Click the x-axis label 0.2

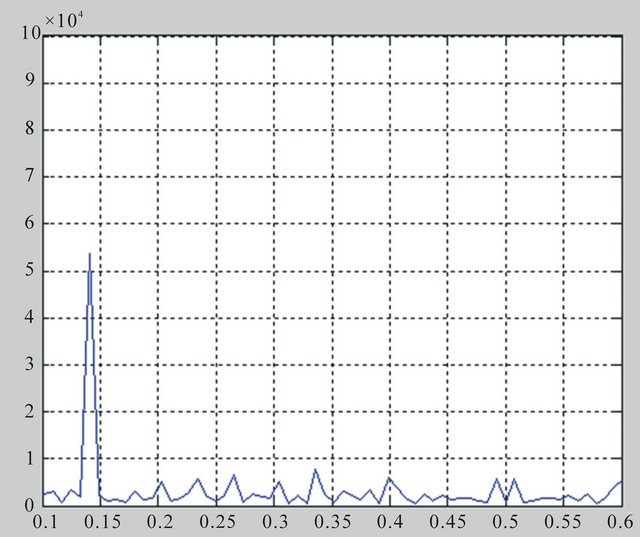160,522
